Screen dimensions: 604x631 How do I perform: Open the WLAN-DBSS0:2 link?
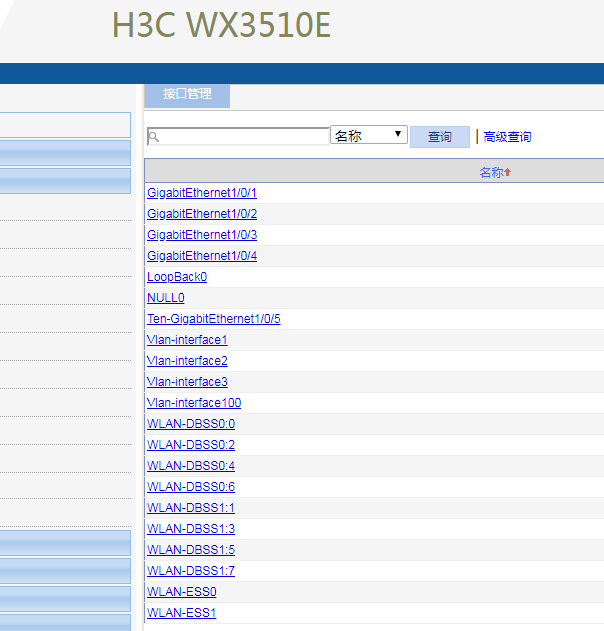pyautogui.click(x=191, y=445)
